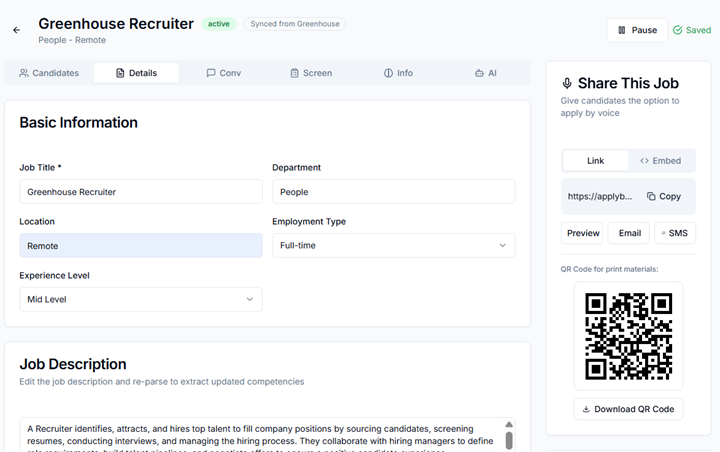The height and width of the screenshot is (452, 720).
Task: Select the Screen tab
Action: [x=311, y=73]
